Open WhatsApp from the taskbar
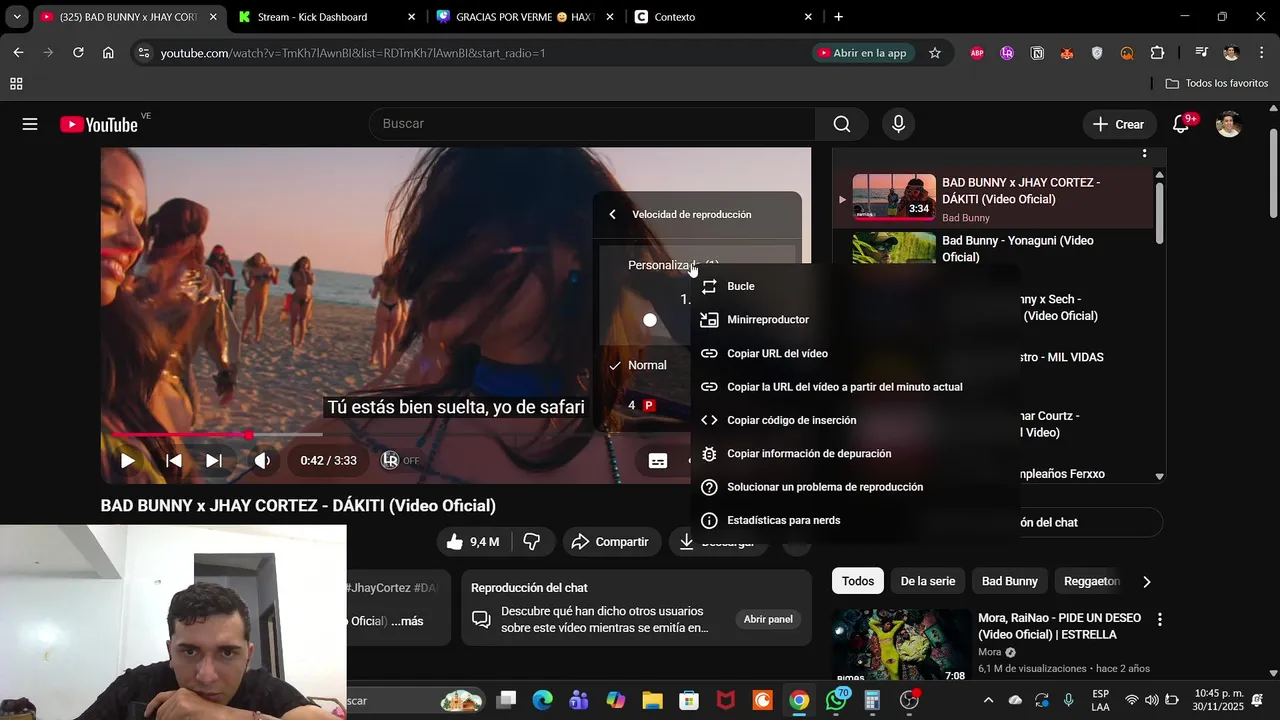The image size is (1280, 720). (x=837, y=700)
